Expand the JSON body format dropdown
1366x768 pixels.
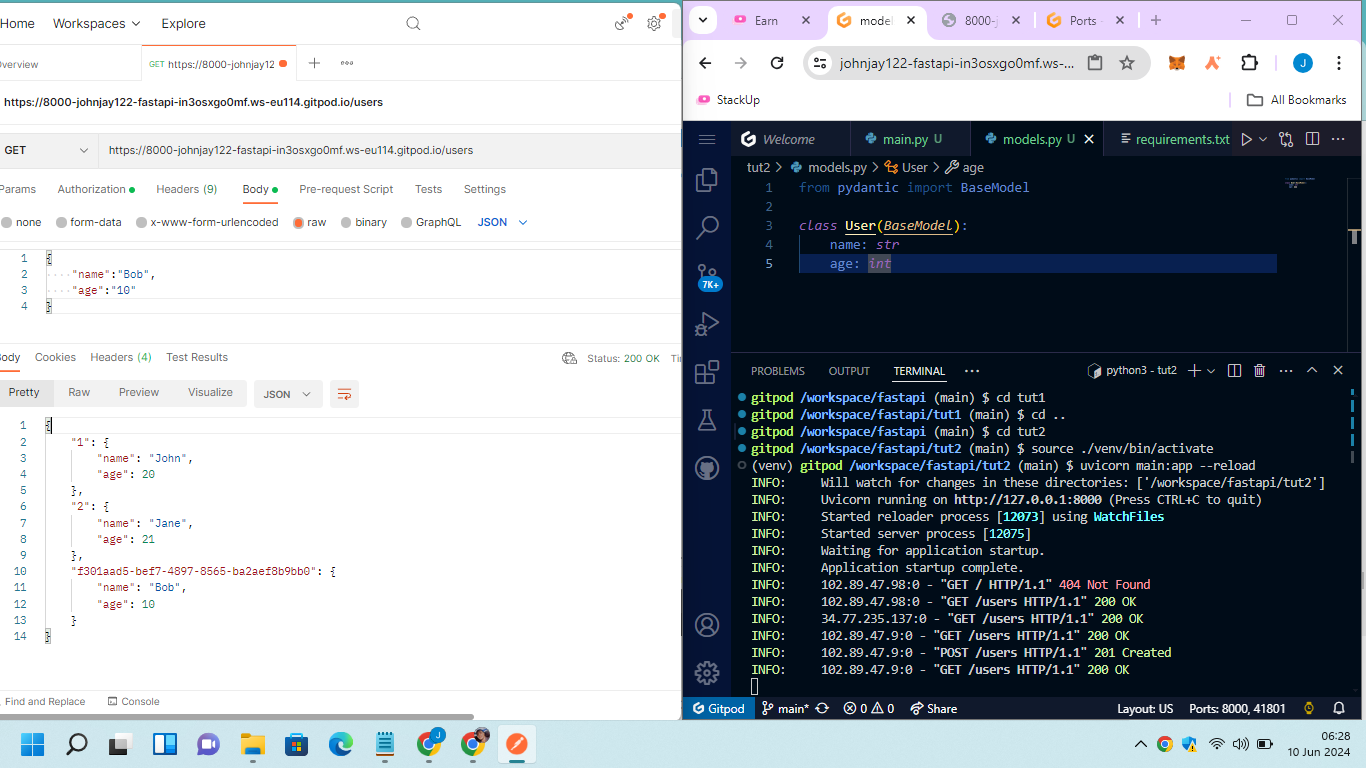(x=502, y=222)
